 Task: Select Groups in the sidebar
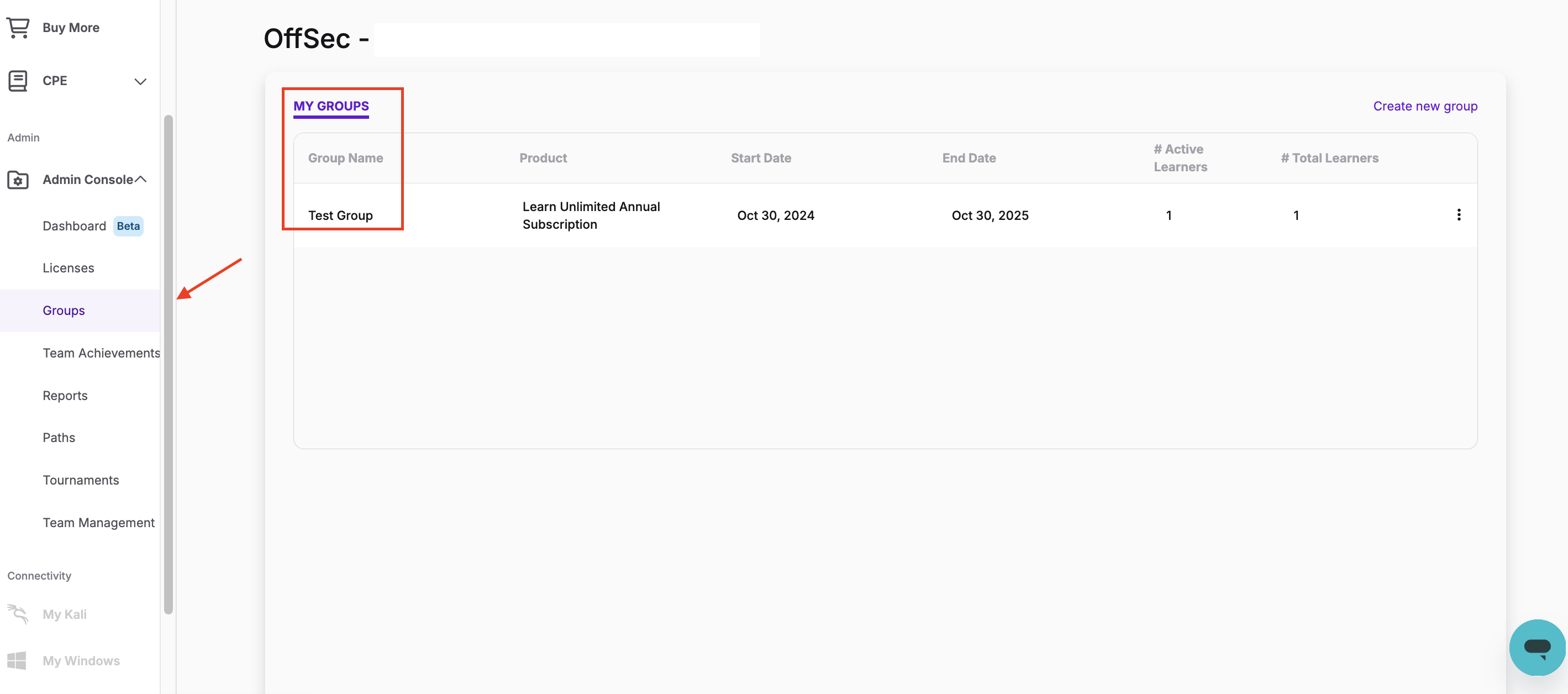(x=64, y=311)
